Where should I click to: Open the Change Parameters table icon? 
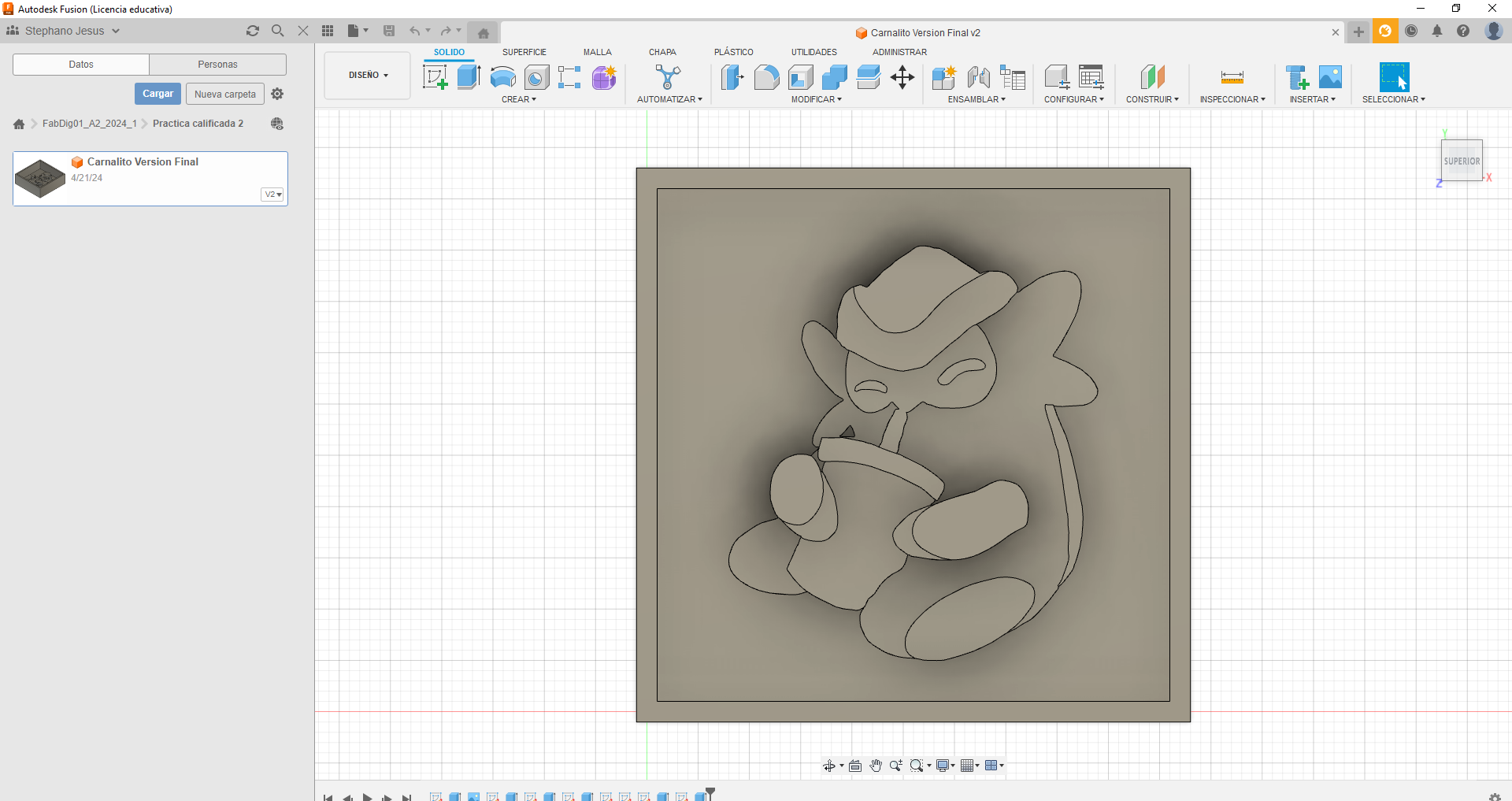coord(1013,77)
